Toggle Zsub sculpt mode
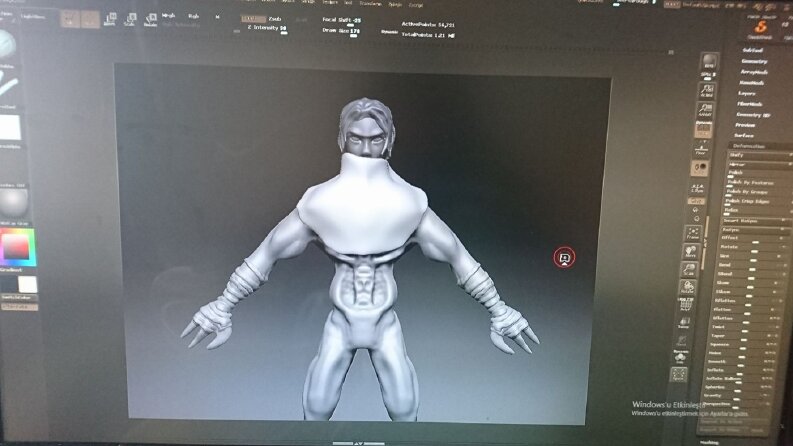 pos(275,19)
